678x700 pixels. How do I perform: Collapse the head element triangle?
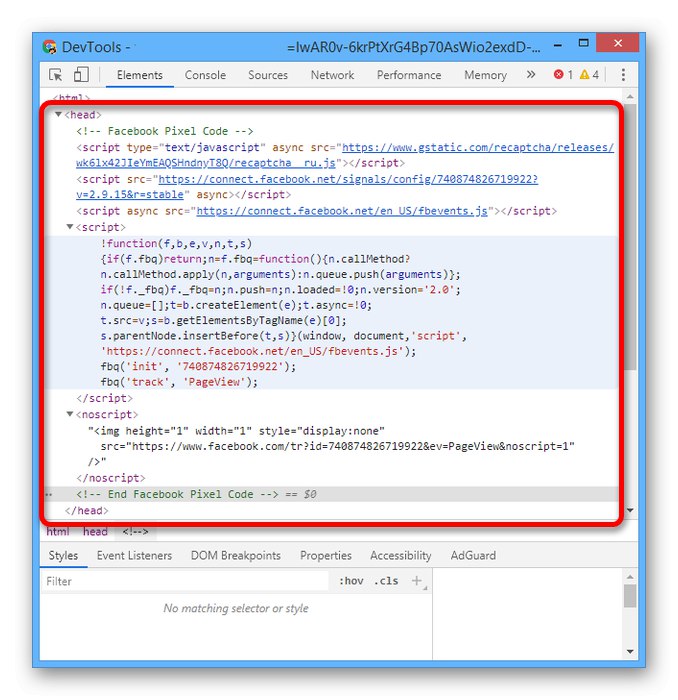point(58,115)
